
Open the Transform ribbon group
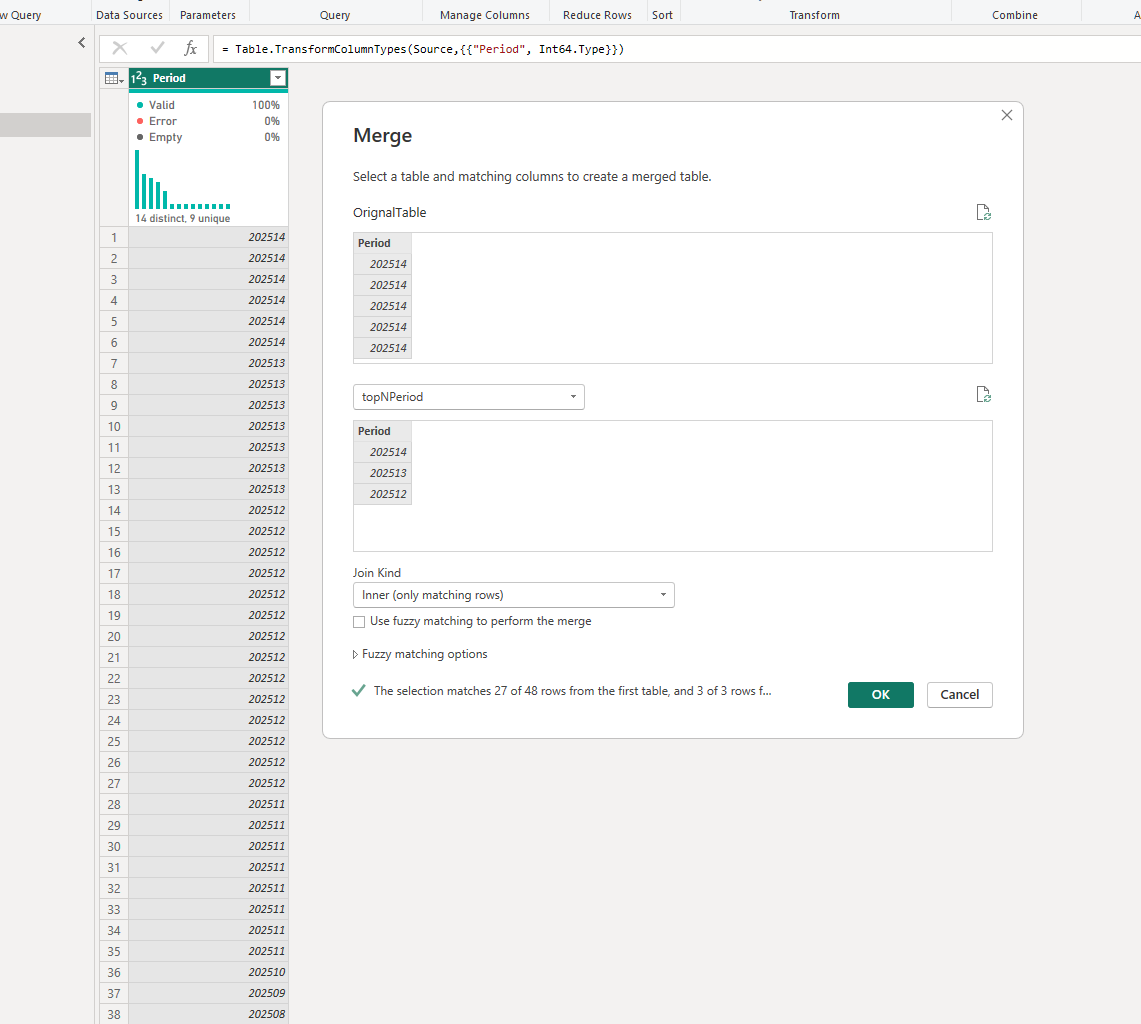[814, 15]
